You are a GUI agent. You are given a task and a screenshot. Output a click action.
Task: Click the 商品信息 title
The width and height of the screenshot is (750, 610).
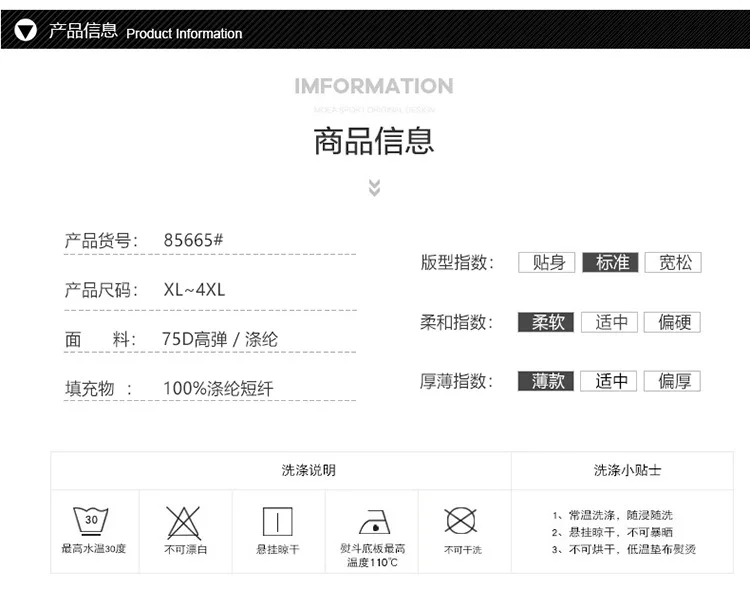[x=374, y=141]
